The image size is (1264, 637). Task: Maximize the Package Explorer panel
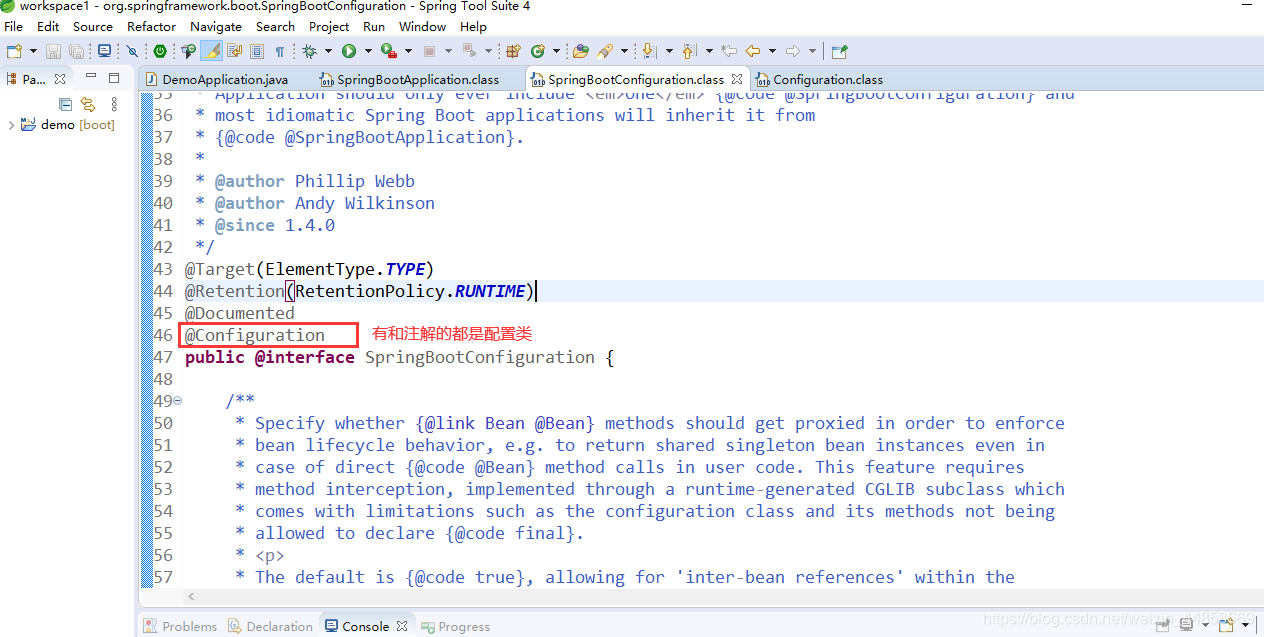pyautogui.click(x=114, y=77)
